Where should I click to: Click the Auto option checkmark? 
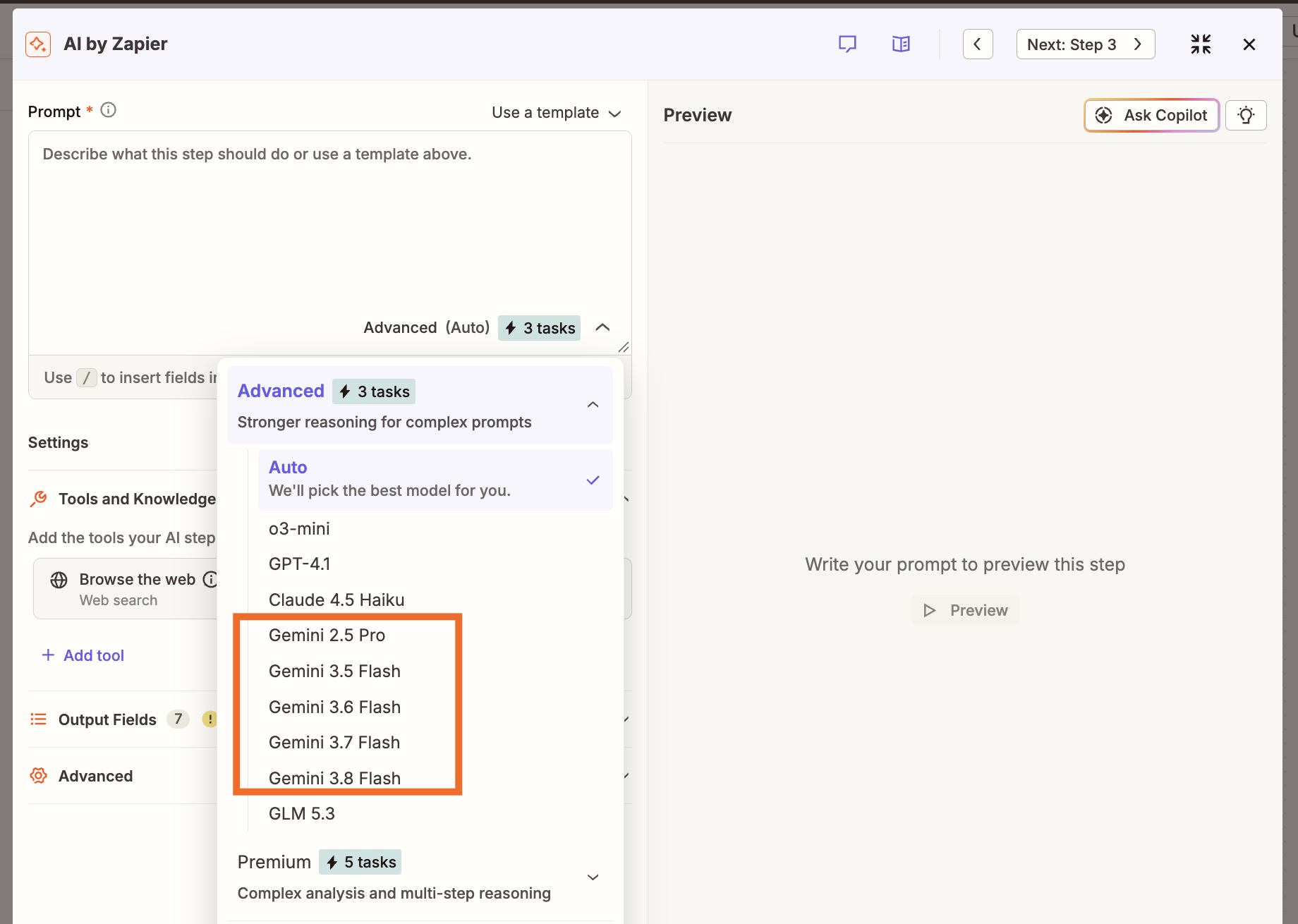coord(593,480)
